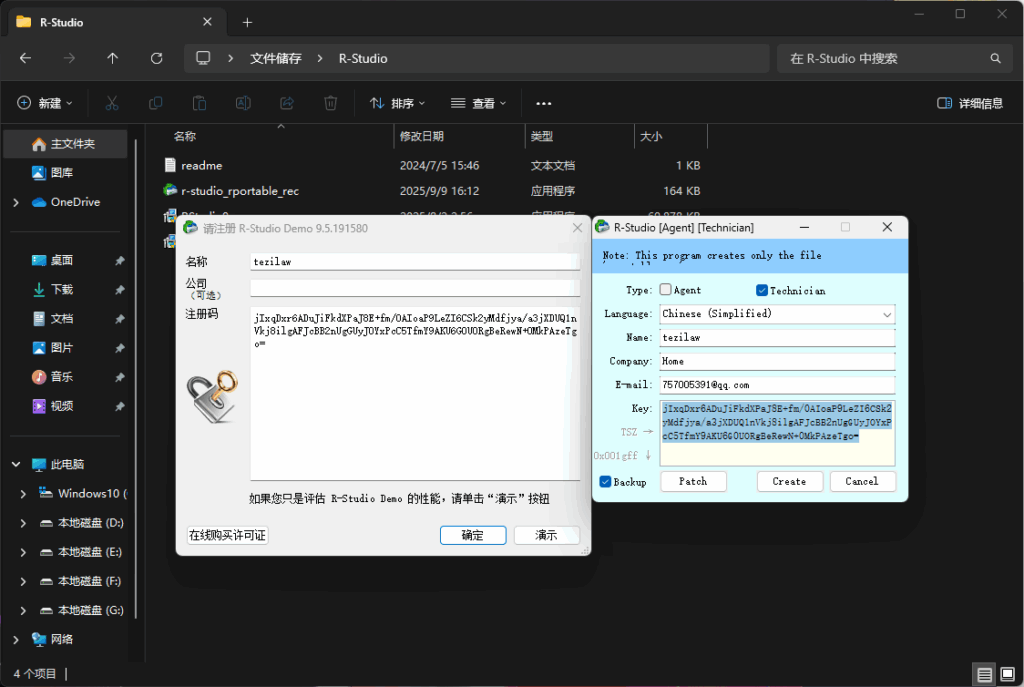Open the See more three-dots menu

(543, 103)
